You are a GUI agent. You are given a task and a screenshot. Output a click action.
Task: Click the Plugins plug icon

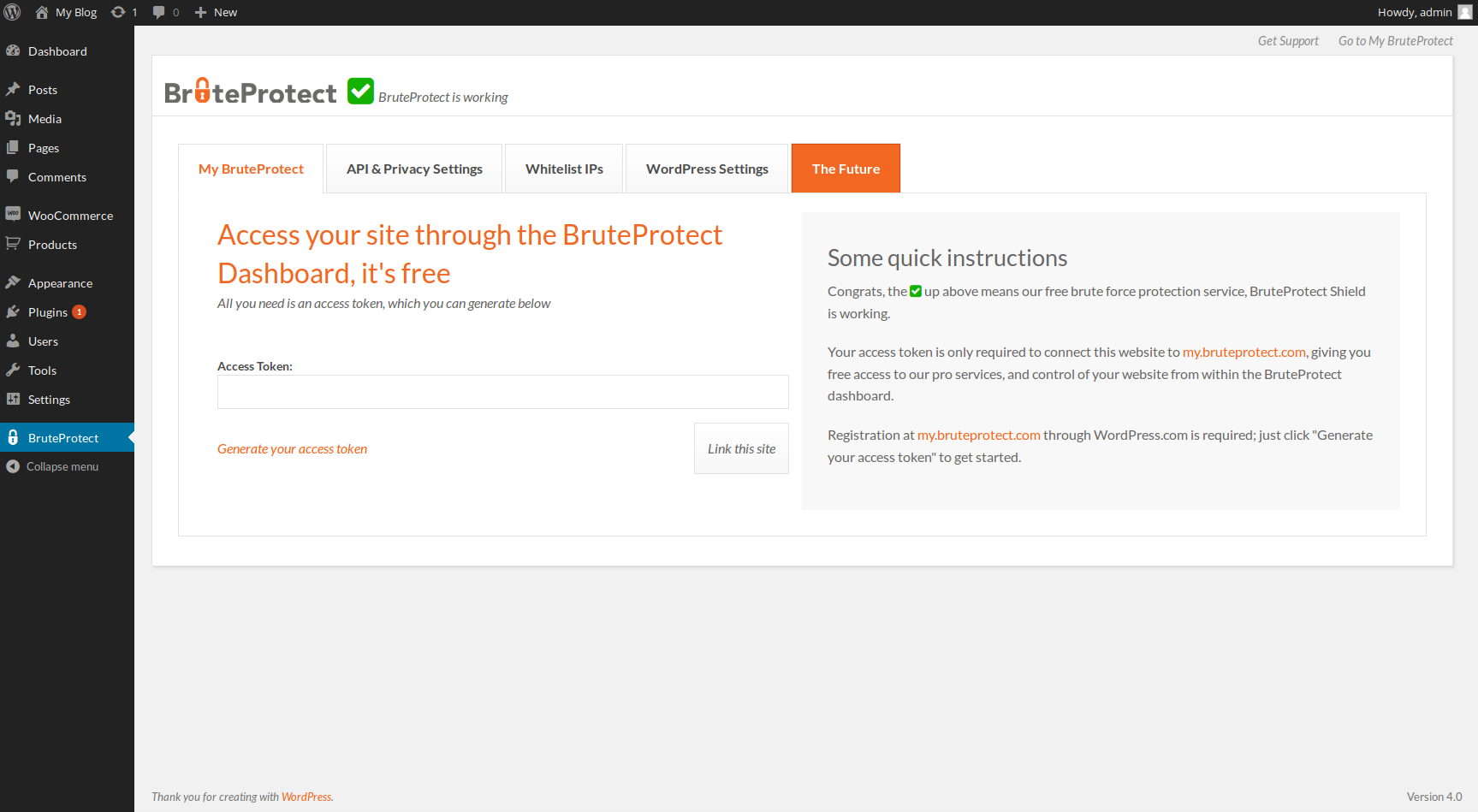13,311
